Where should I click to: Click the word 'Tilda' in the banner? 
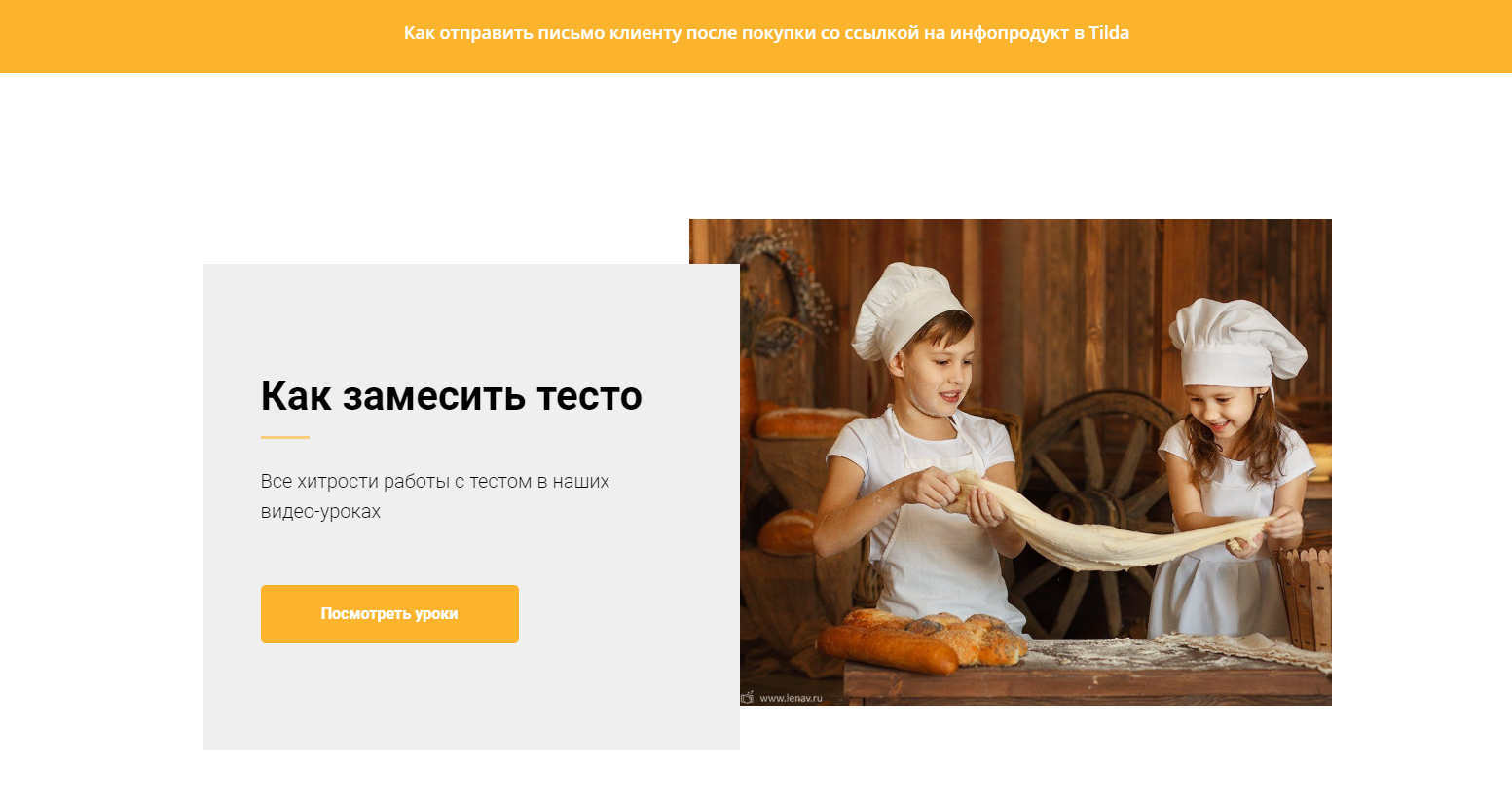click(x=1109, y=33)
